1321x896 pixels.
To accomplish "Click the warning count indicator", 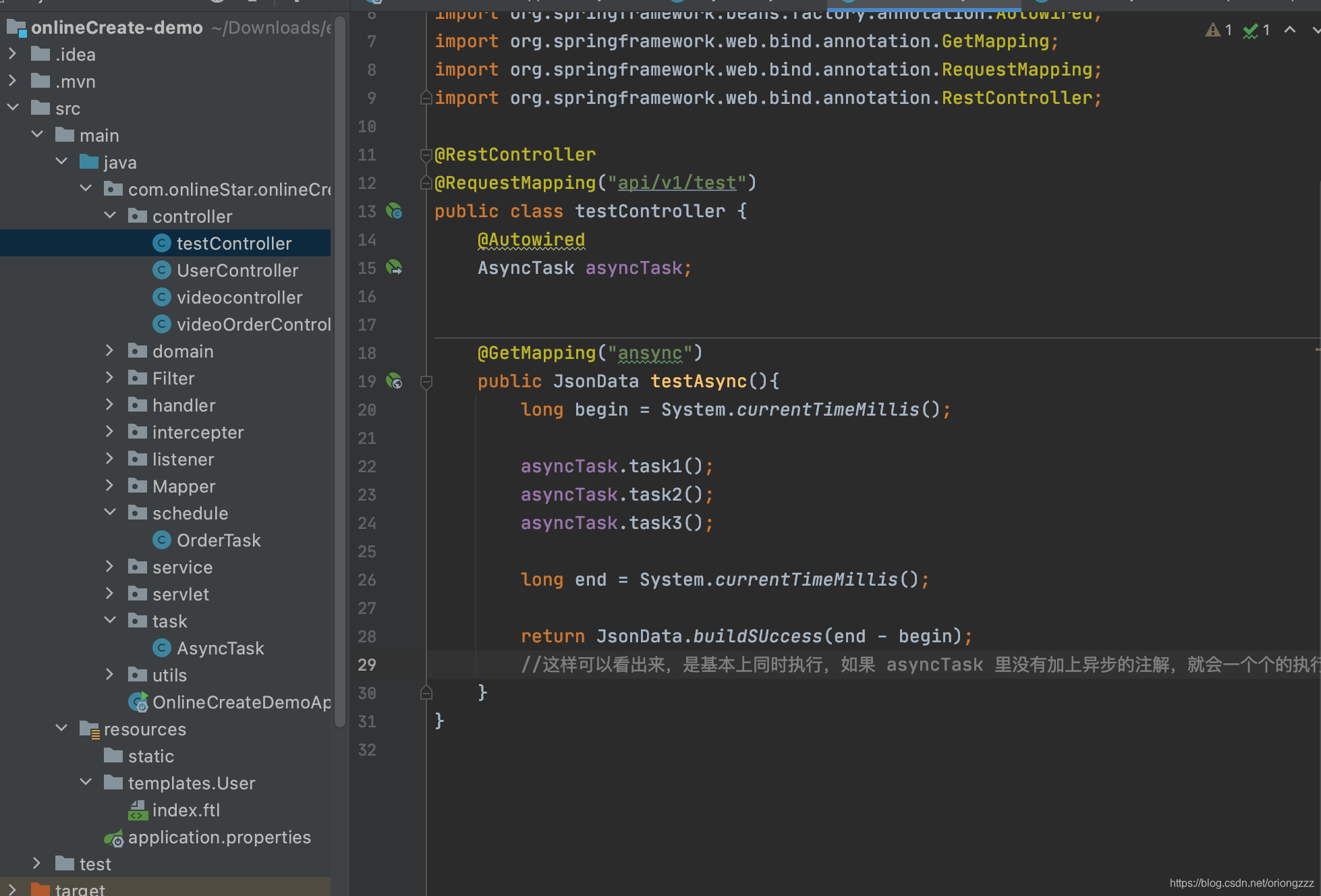I will [x=1220, y=30].
